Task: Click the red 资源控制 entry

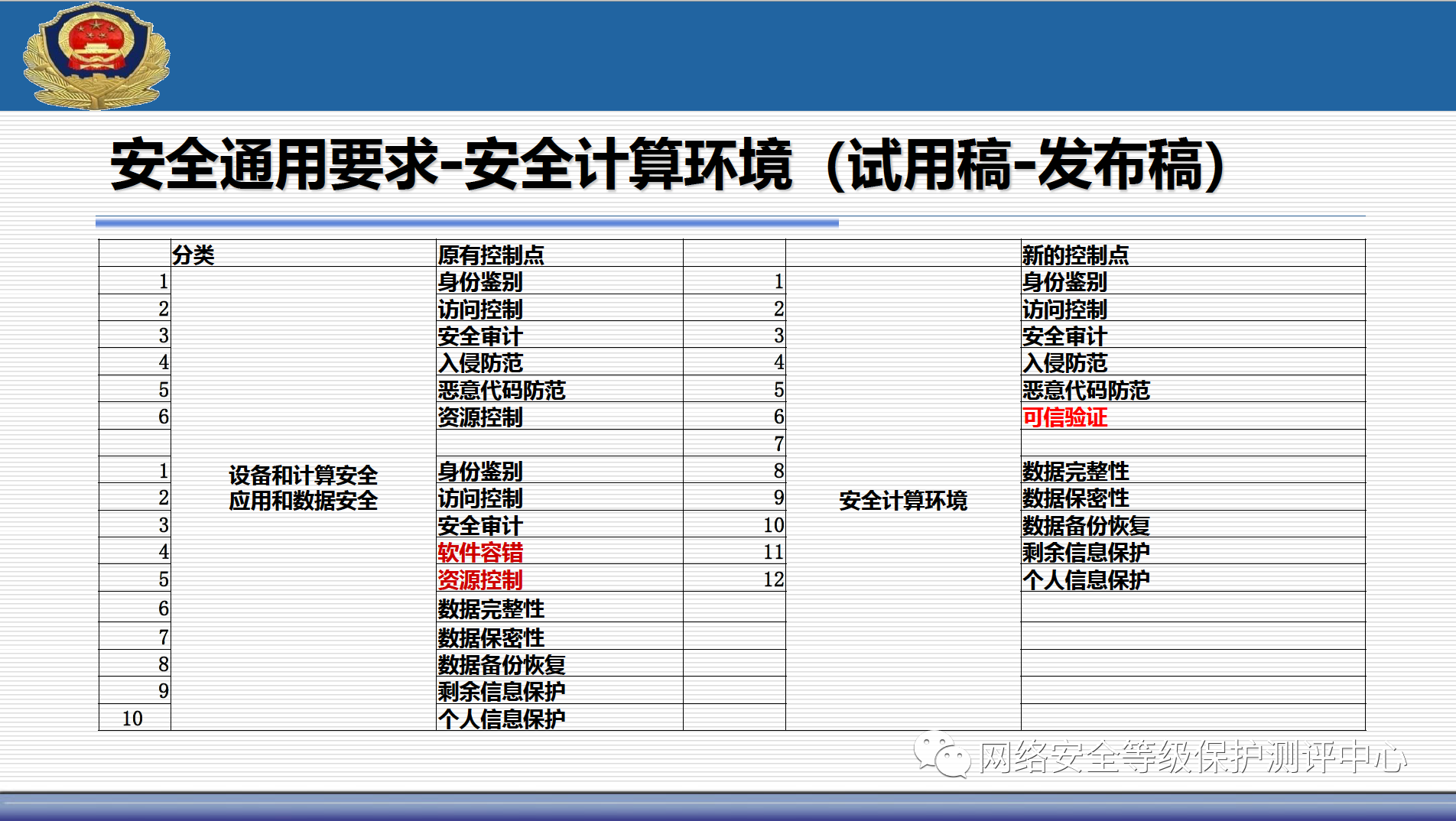Action: [480, 579]
